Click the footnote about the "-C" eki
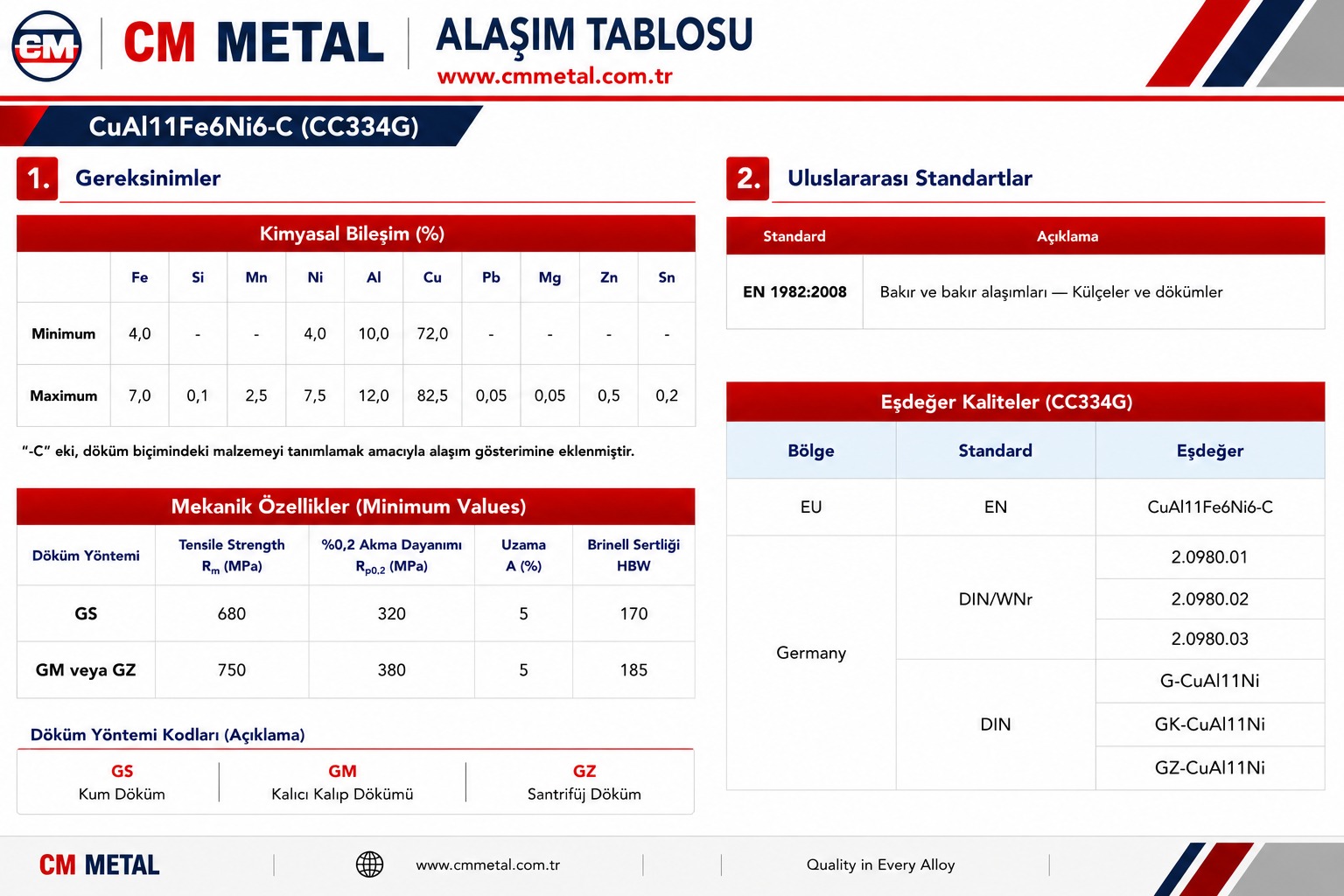1344x896 pixels. click(x=328, y=451)
